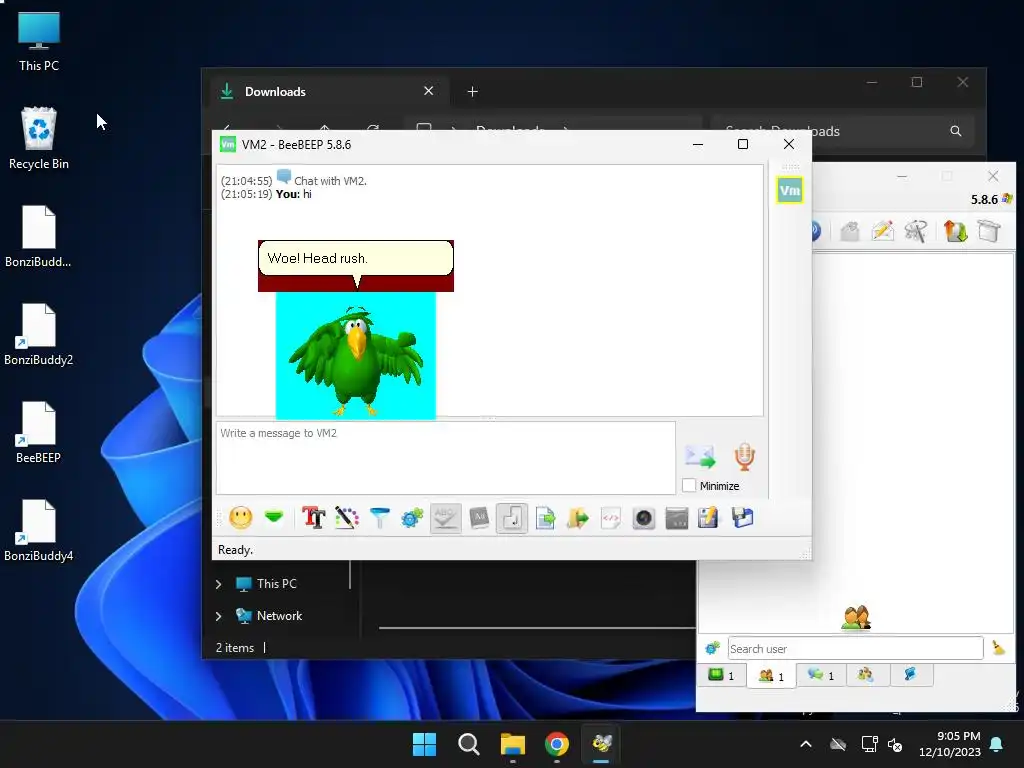Open chat settings blue gear icon
1024x768 pixels.
pos(412,518)
